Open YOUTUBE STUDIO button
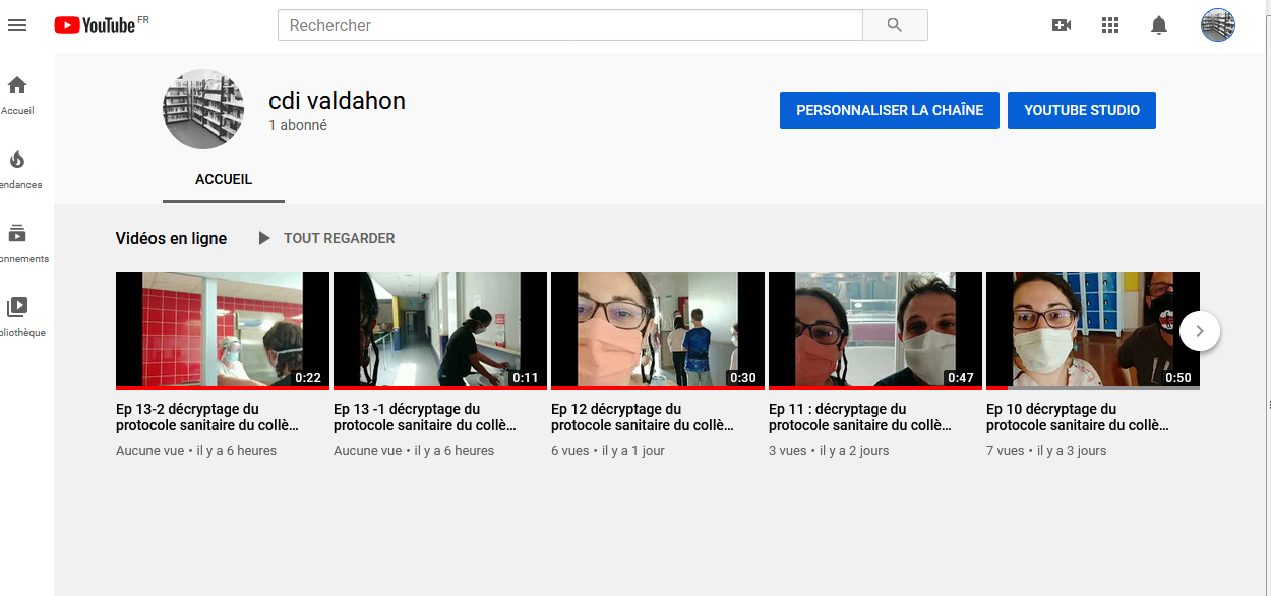Viewport: 1271px width, 596px height. pyautogui.click(x=1081, y=110)
